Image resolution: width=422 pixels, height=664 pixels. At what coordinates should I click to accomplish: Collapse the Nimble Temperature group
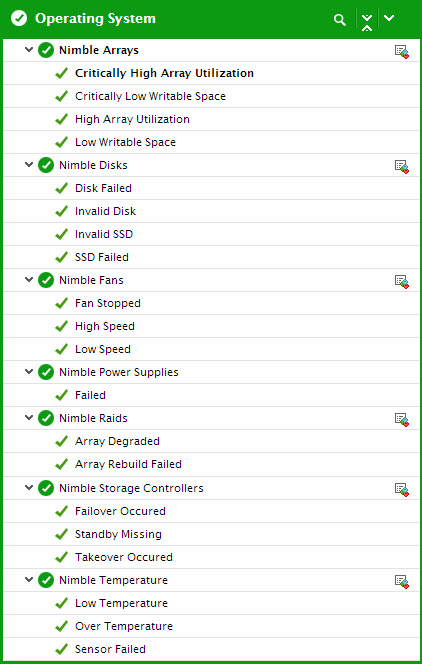coord(29,579)
